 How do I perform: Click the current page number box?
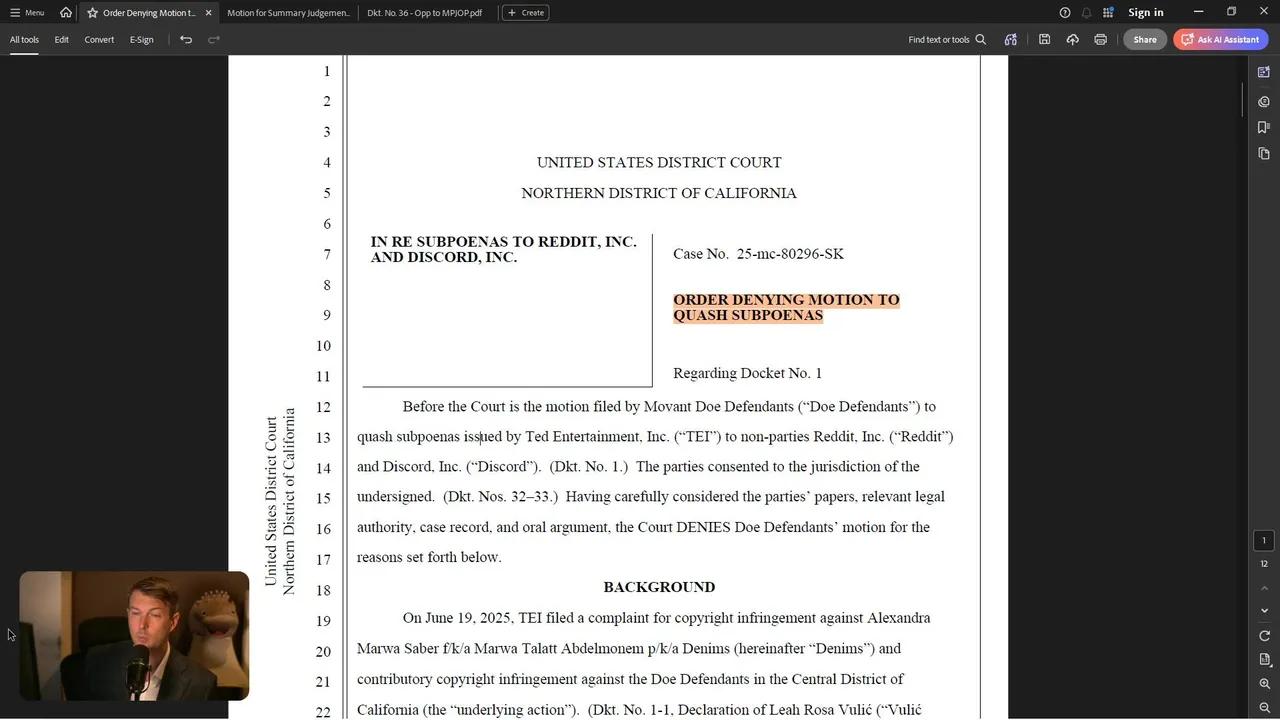coord(1264,540)
